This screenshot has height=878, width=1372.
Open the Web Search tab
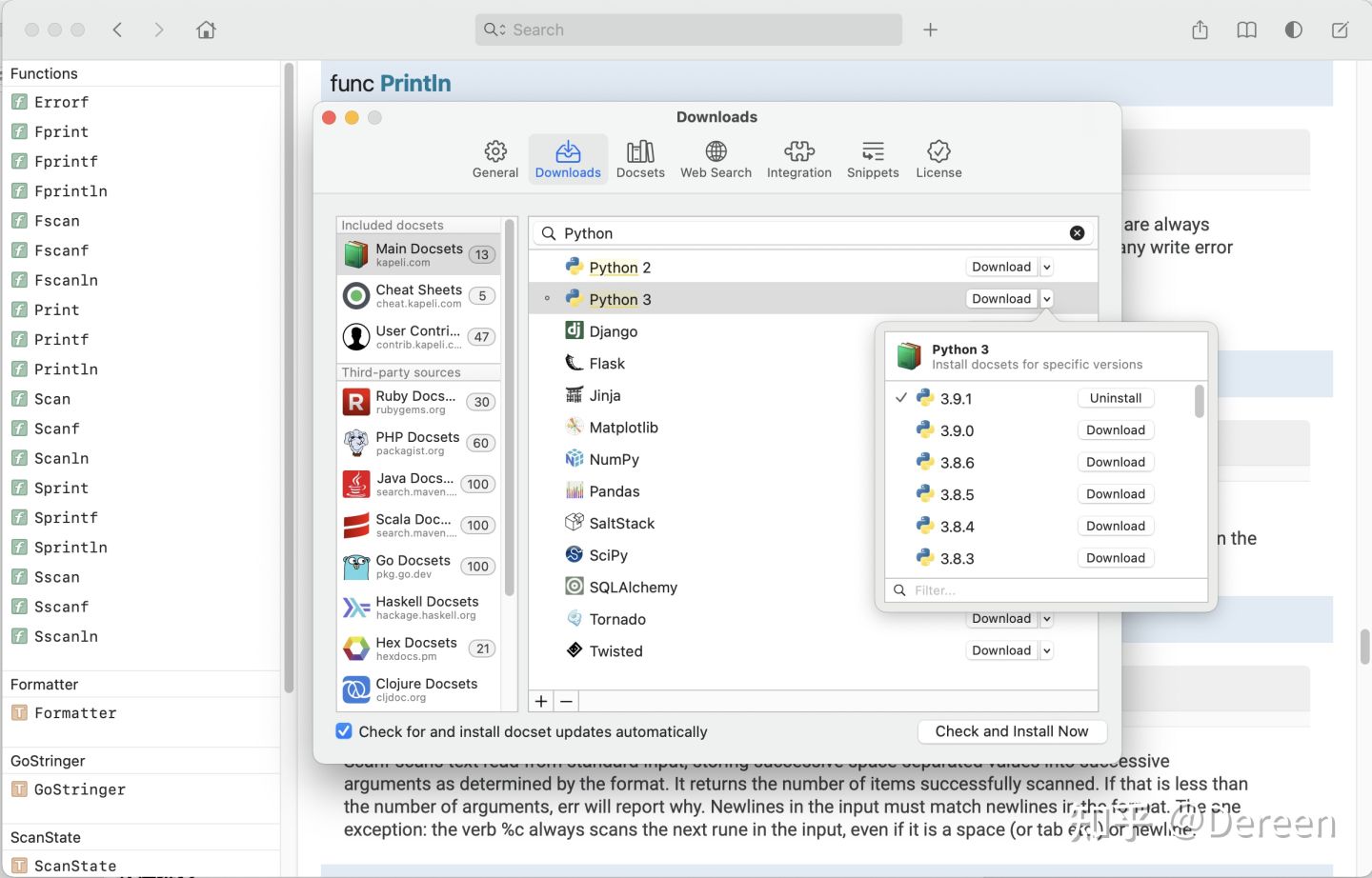[x=716, y=159]
